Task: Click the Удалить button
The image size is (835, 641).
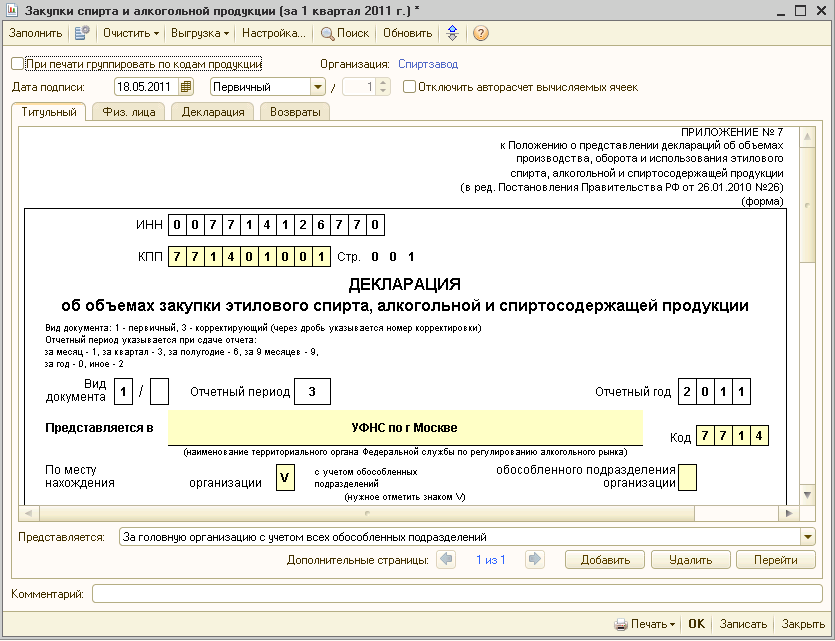Action: click(x=690, y=560)
